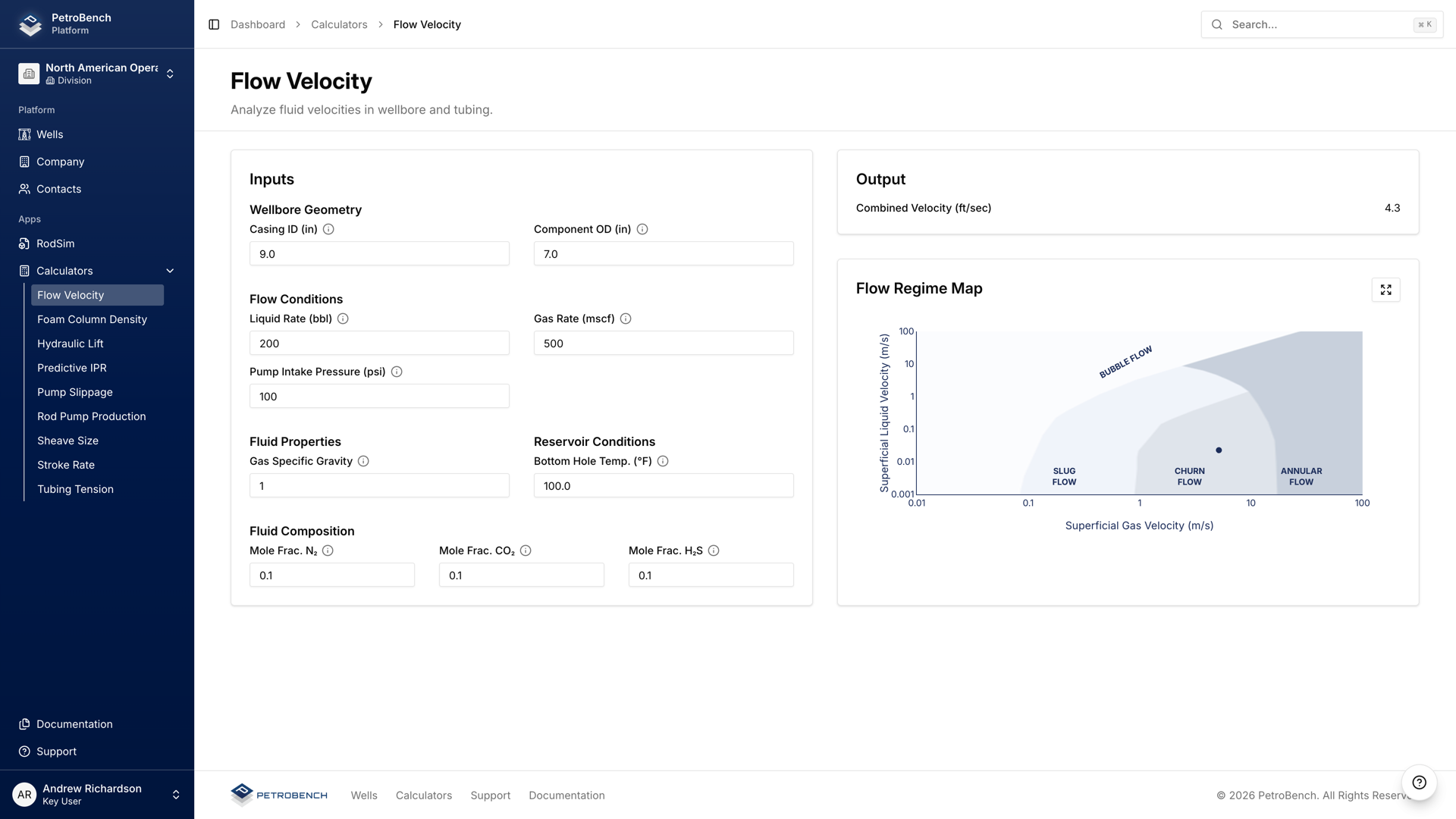Expand the Flow Regime Map to fullscreen

point(1385,289)
